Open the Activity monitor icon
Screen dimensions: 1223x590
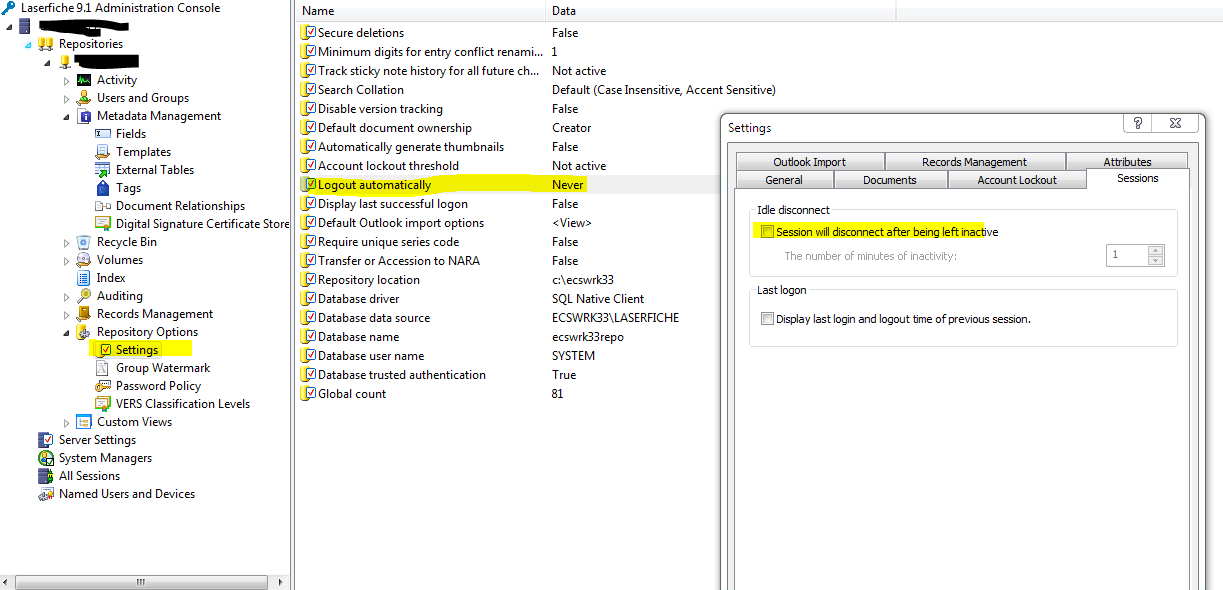84,80
